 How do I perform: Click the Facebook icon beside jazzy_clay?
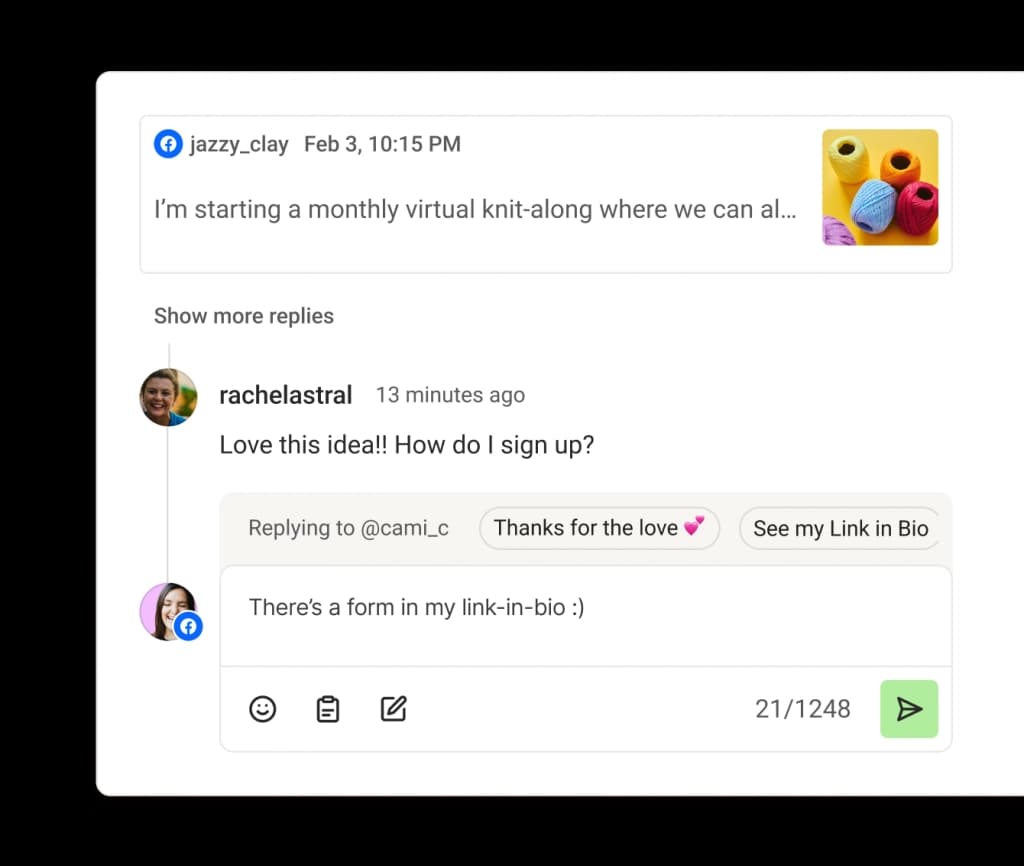point(168,143)
